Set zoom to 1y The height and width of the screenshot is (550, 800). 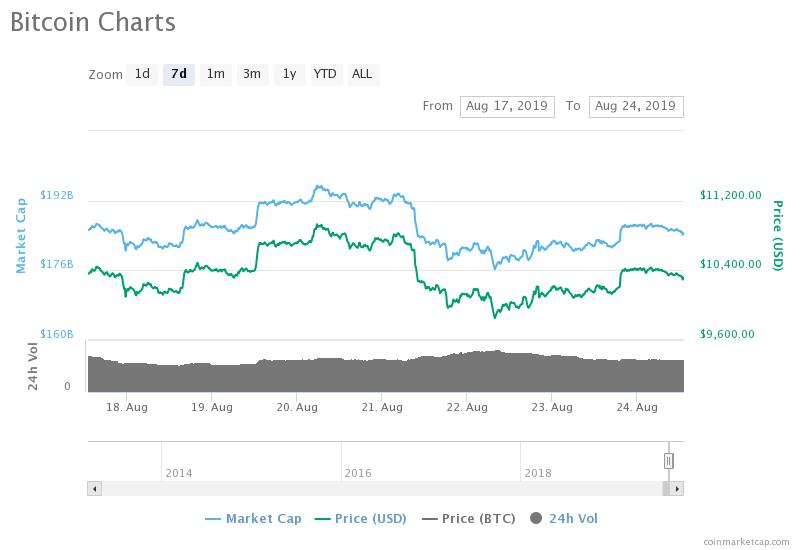point(289,74)
